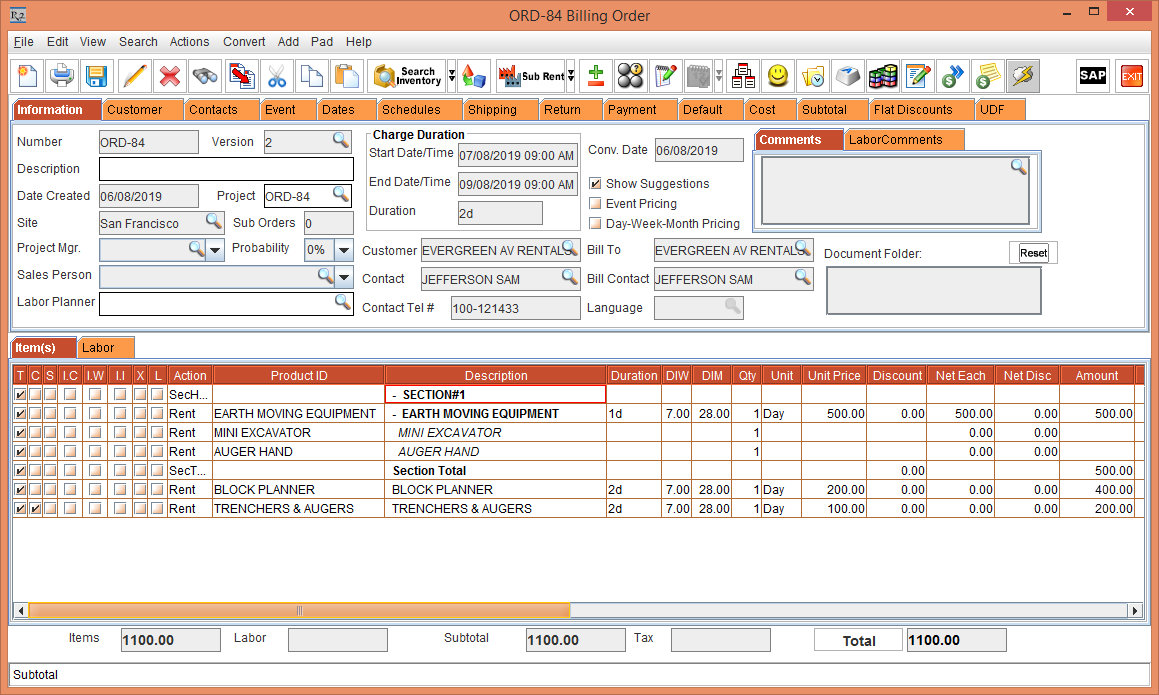This screenshot has height=695, width=1159.
Task: Click the Customer lookup magnifier for EVERGREEN AV RENTAL
Action: [570, 249]
